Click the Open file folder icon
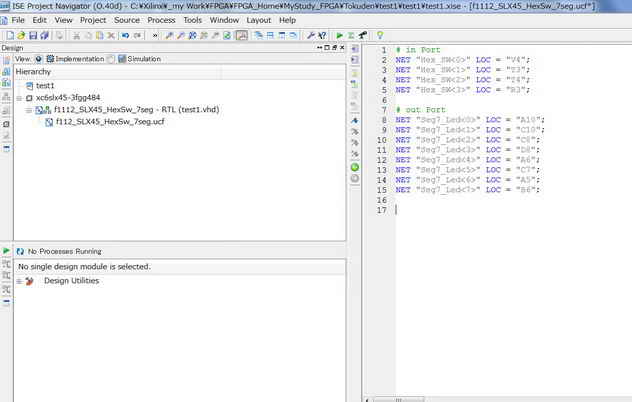 [21, 35]
